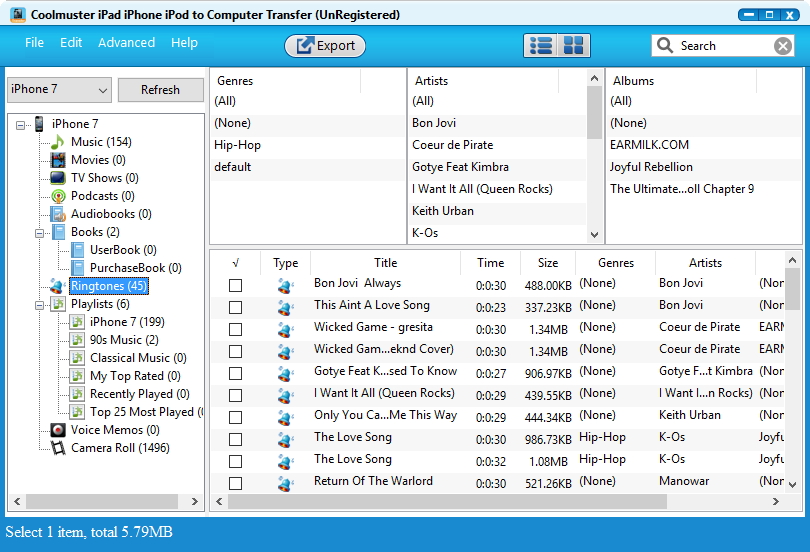Click the sidebar horizontal scrollbar thumb
Image resolution: width=810 pixels, height=552 pixels.
pos(102,501)
